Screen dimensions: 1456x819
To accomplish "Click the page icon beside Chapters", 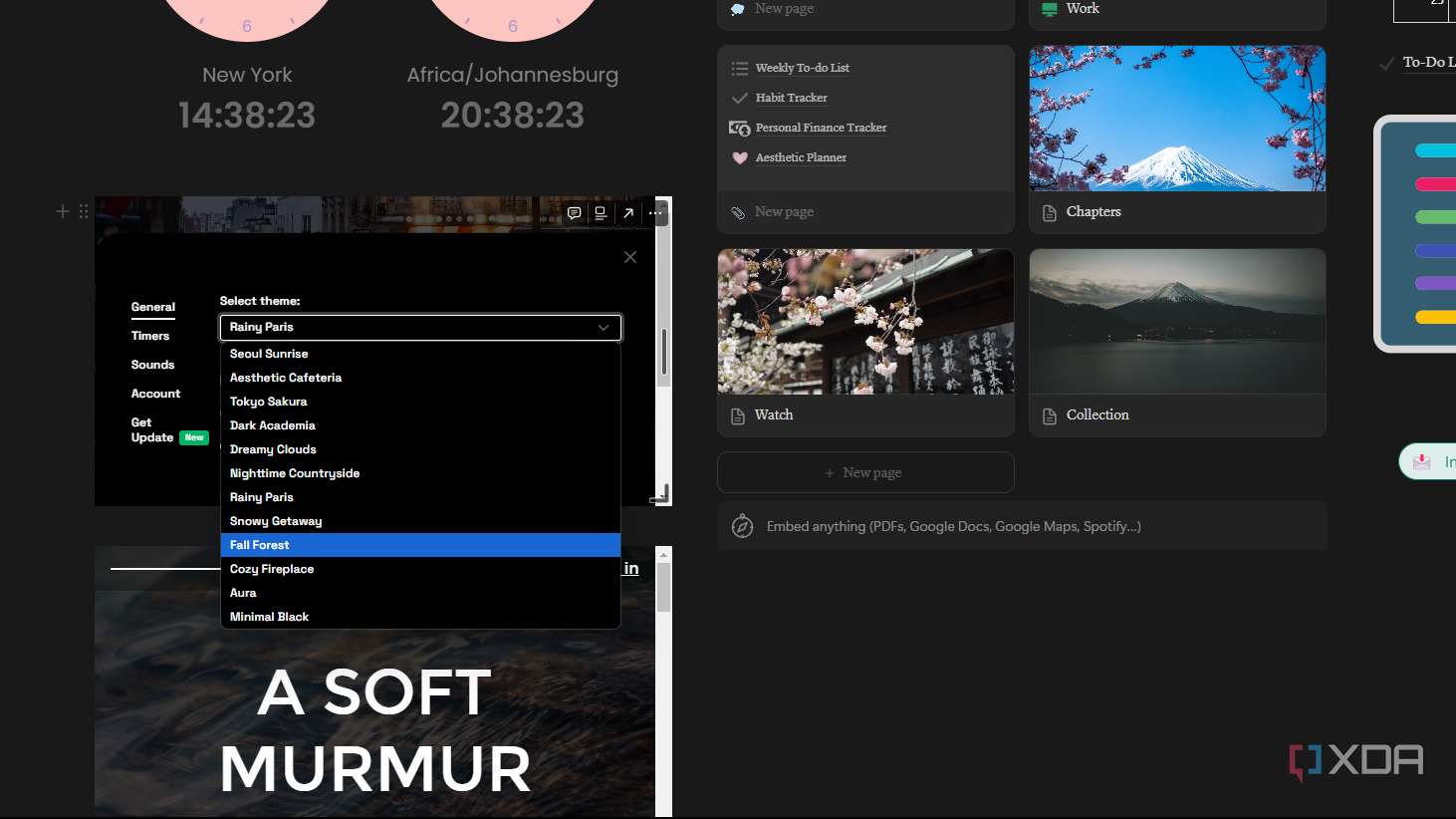I will (x=1050, y=213).
